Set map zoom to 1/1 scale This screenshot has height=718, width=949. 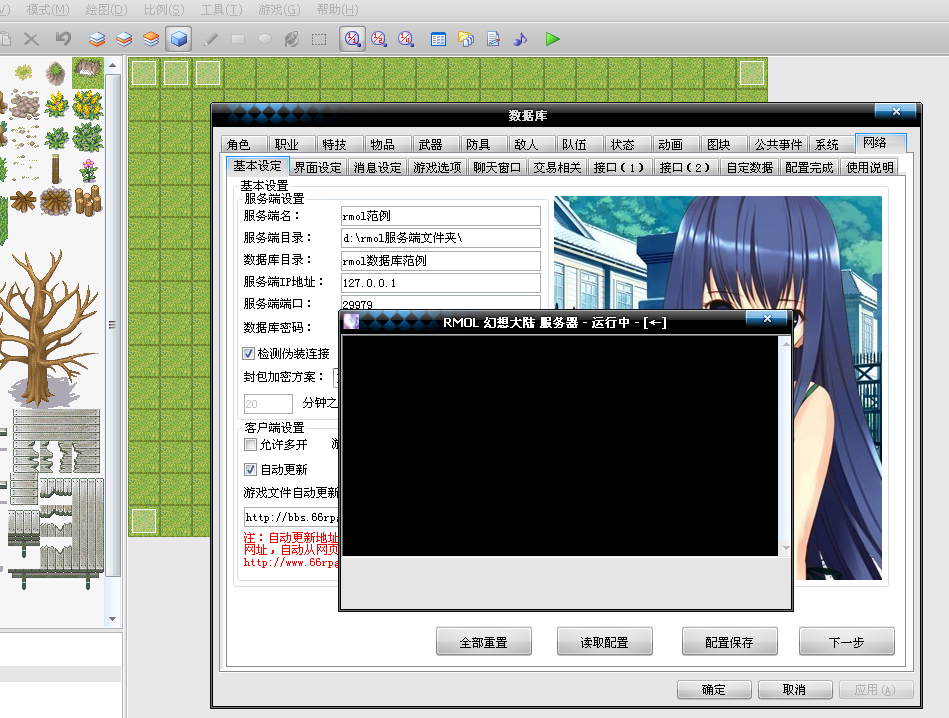tap(352, 39)
